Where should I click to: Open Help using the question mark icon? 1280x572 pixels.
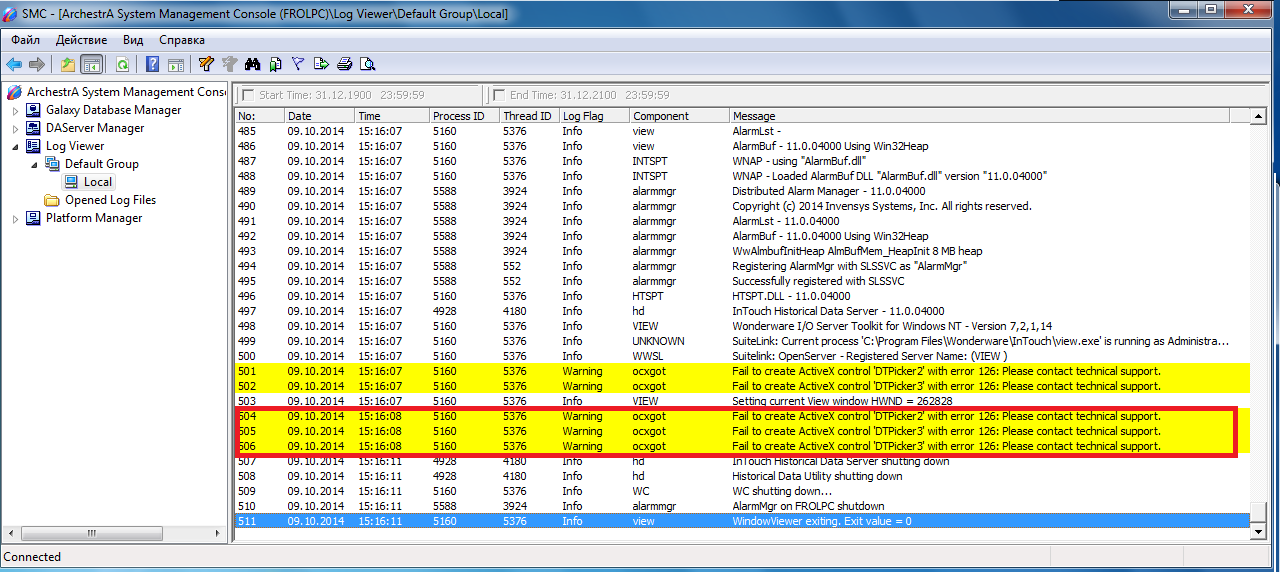pyautogui.click(x=153, y=65)
